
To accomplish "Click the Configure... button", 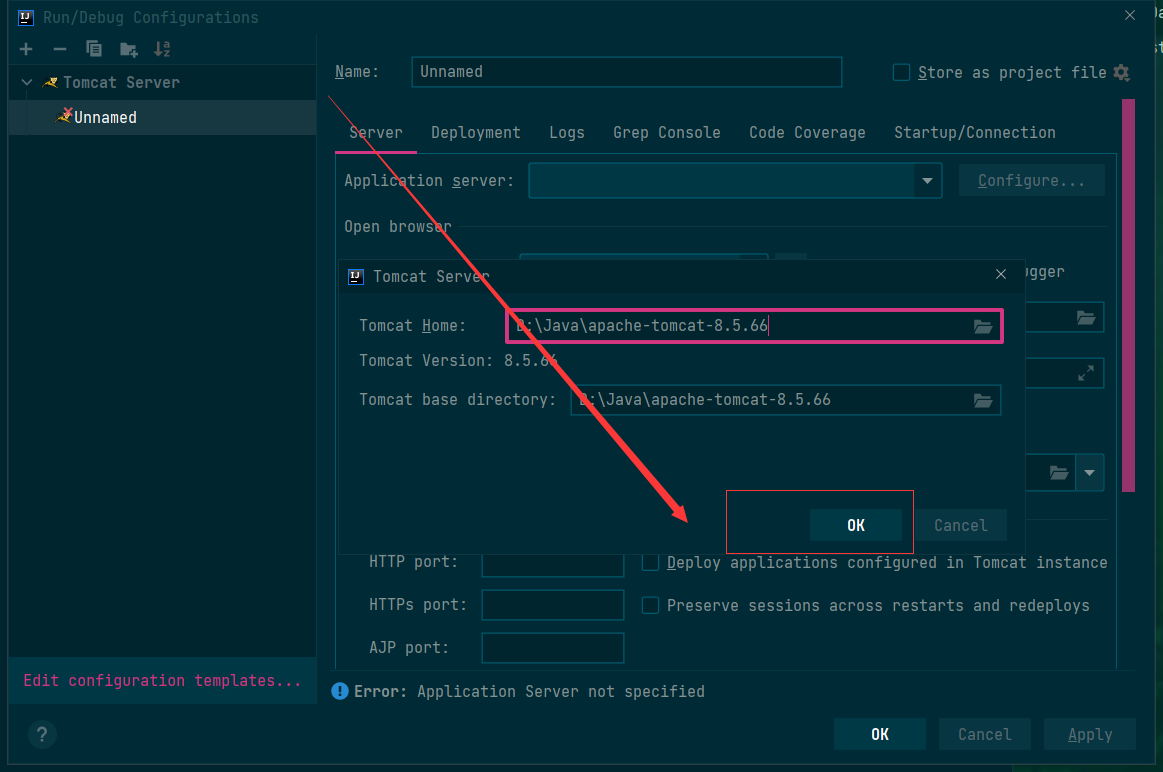I will click(x=1032, y=180).
